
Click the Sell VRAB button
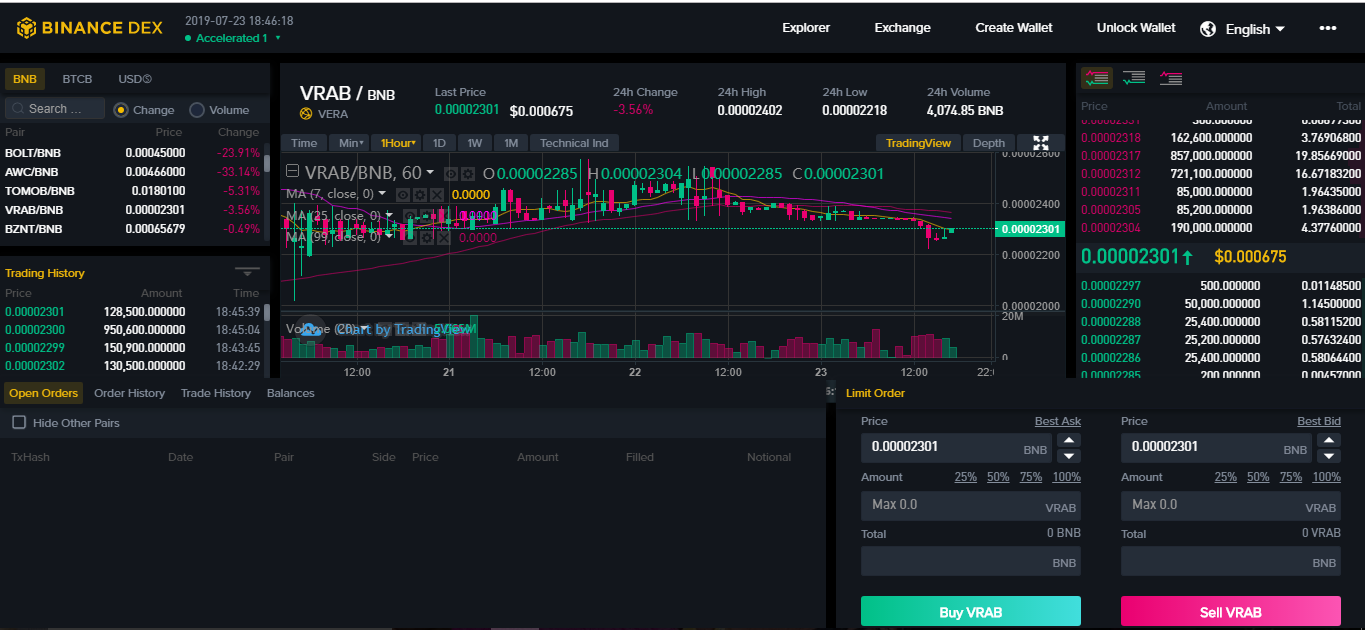[1231, 612]
